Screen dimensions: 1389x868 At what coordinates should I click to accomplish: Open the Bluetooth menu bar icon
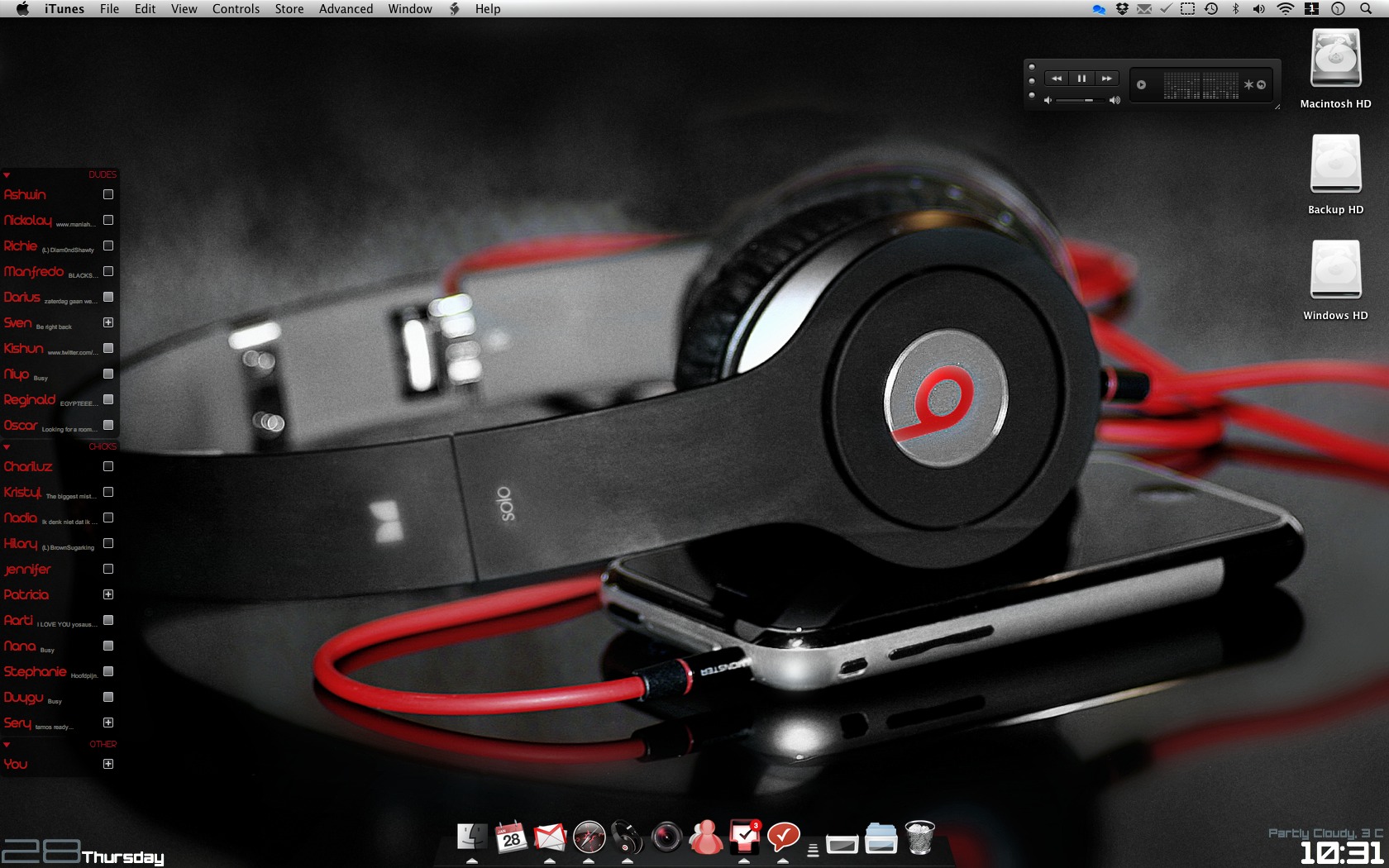coord(1236,9)
